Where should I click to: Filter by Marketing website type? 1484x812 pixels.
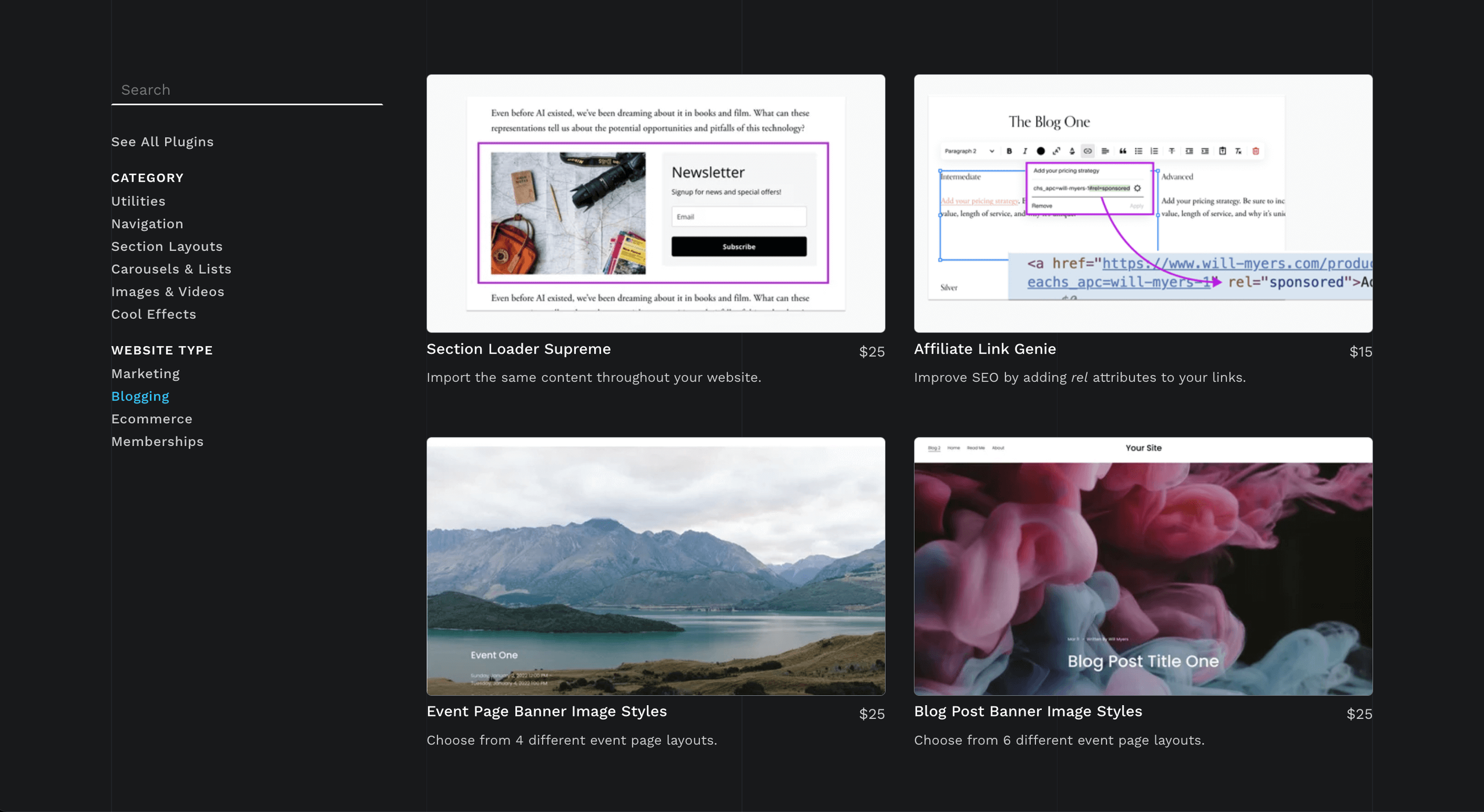point(145,373)
